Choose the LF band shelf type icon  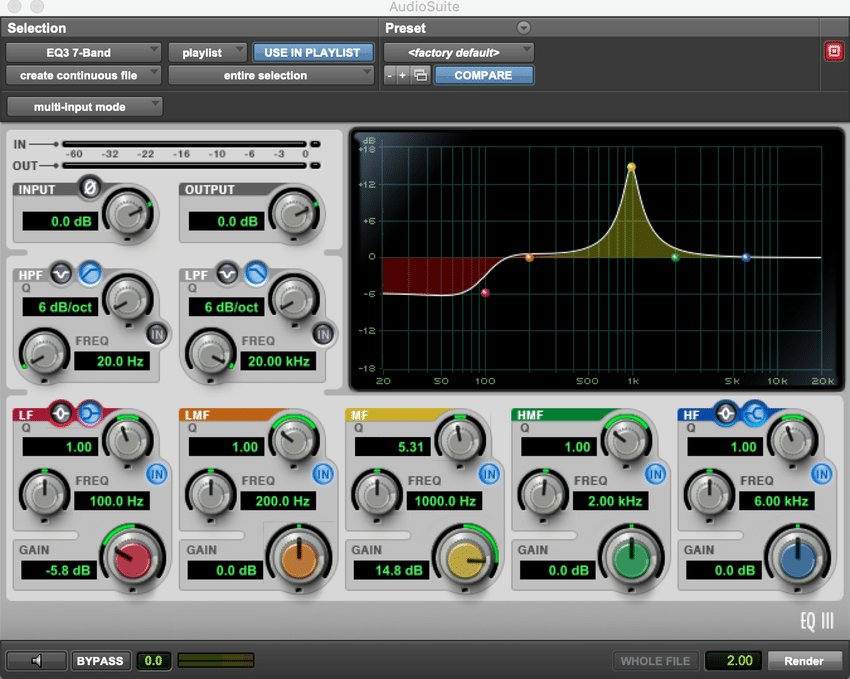(x=90, y=413)
